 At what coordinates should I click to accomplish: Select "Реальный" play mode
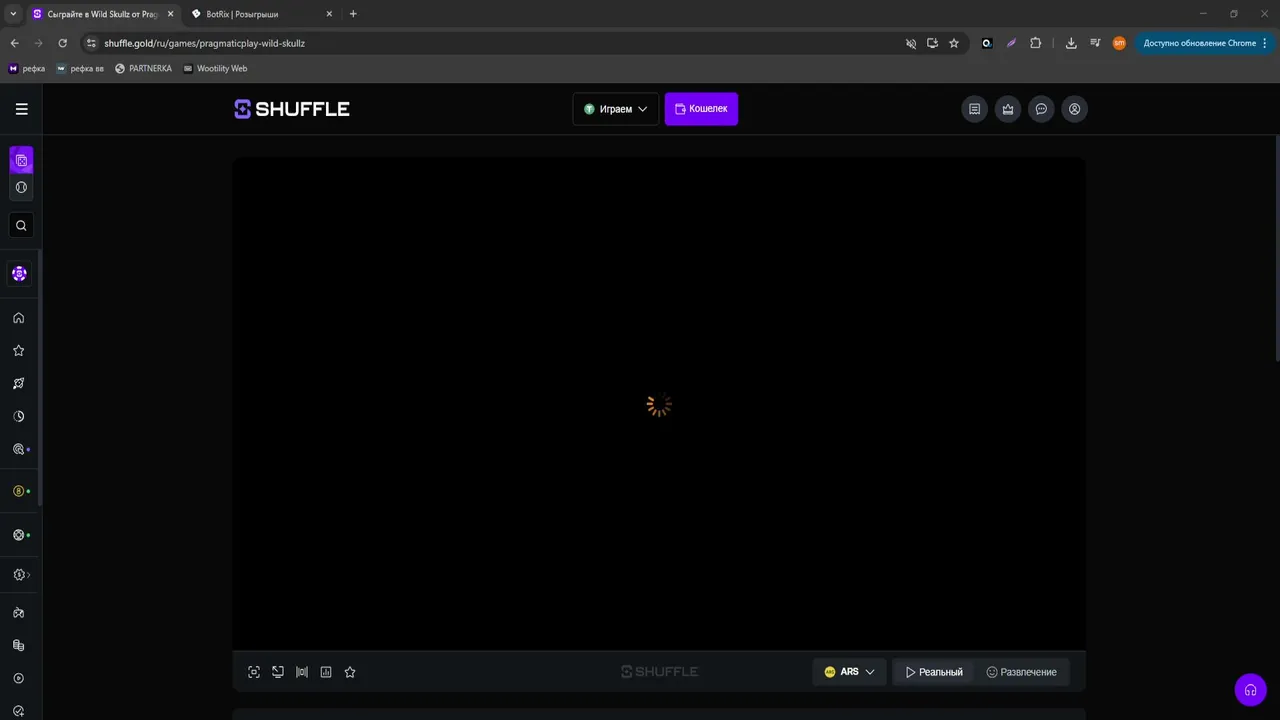tap(934, 672)
